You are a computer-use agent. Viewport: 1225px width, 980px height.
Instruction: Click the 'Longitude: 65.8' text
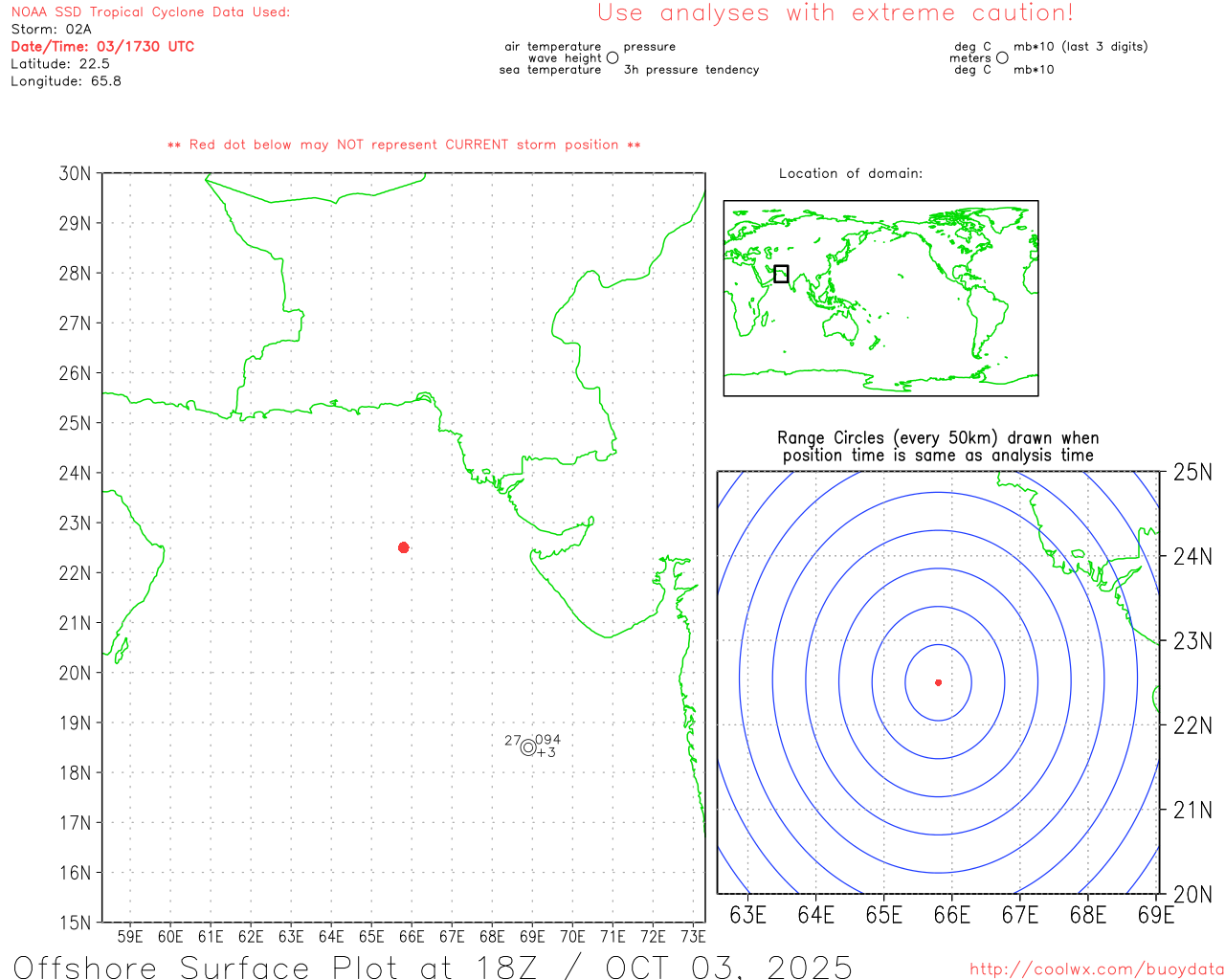pos(66,81)
